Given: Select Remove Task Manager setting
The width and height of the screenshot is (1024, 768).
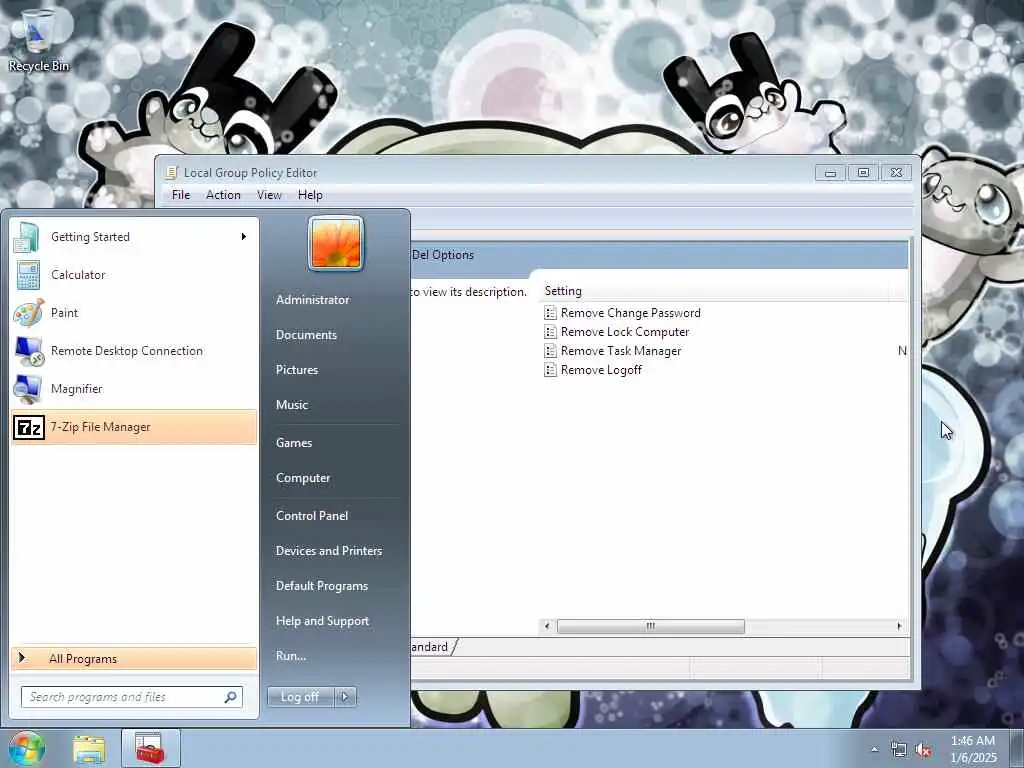Looking at the screenshot, I should pyautogui.click(x=621, y=351).
